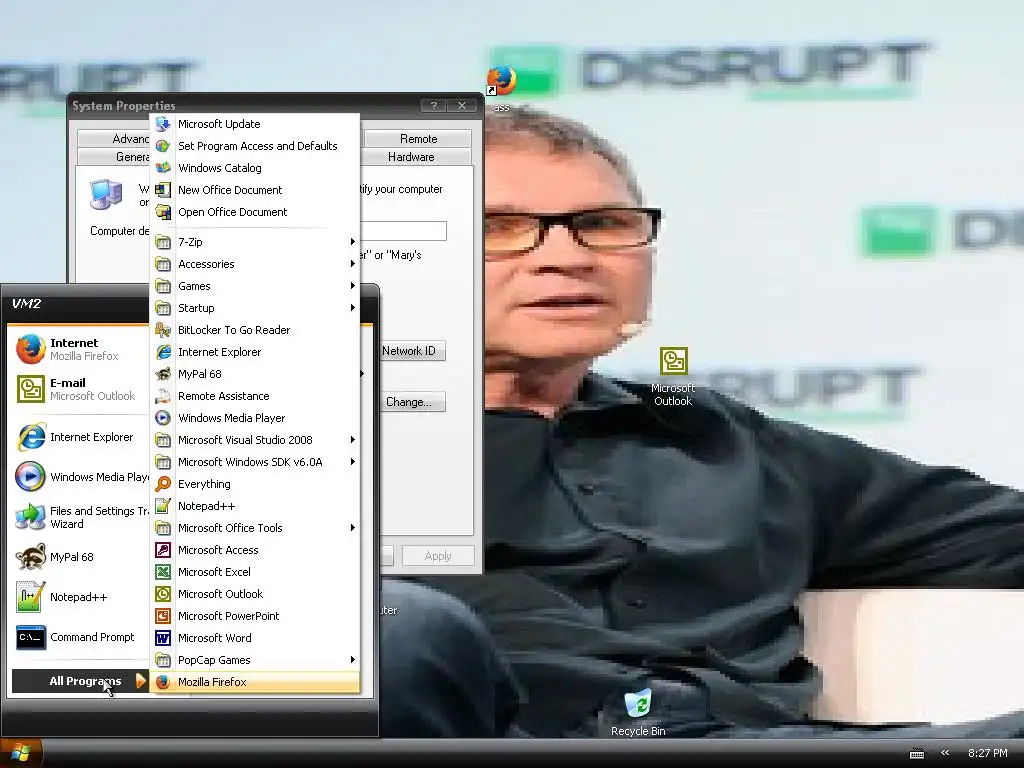Select Microsoft Outlook desktop shortcut
This screenshot has width=1024, height=768.
[673, 377]
